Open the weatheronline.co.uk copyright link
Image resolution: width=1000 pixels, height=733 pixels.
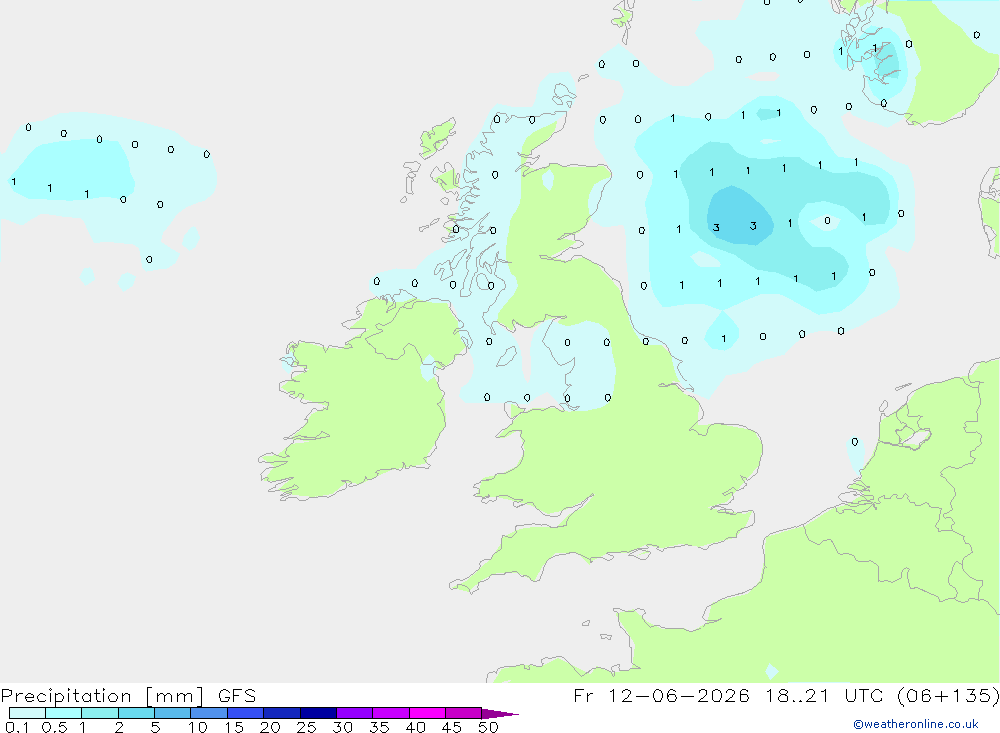click(915, 724)
